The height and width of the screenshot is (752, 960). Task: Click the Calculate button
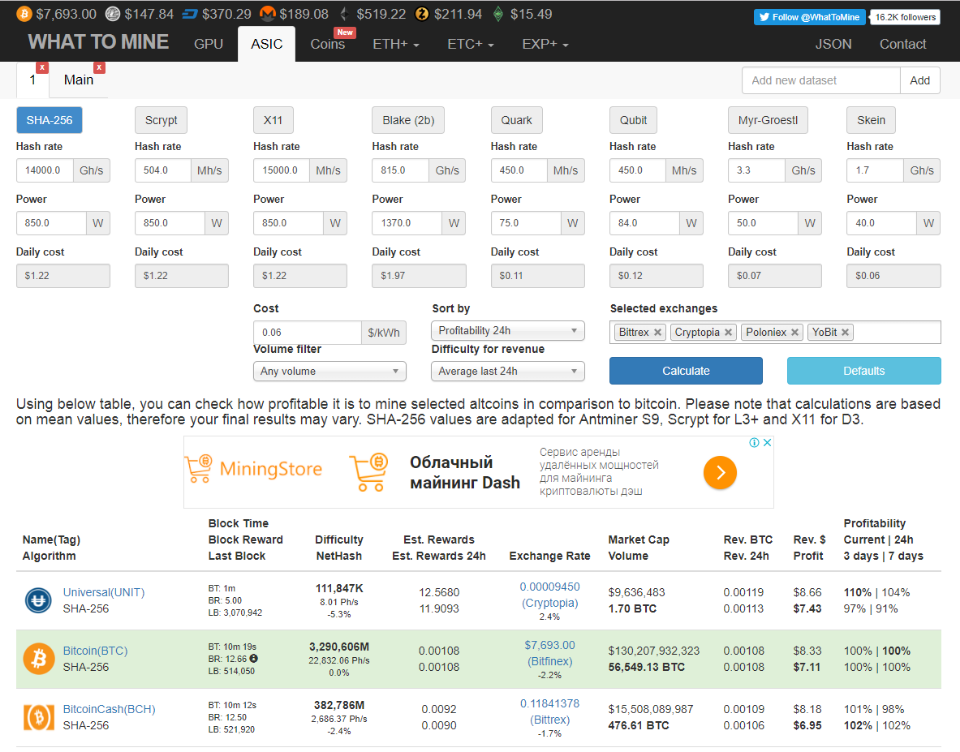pyautogui.click(x=686, y=370)
